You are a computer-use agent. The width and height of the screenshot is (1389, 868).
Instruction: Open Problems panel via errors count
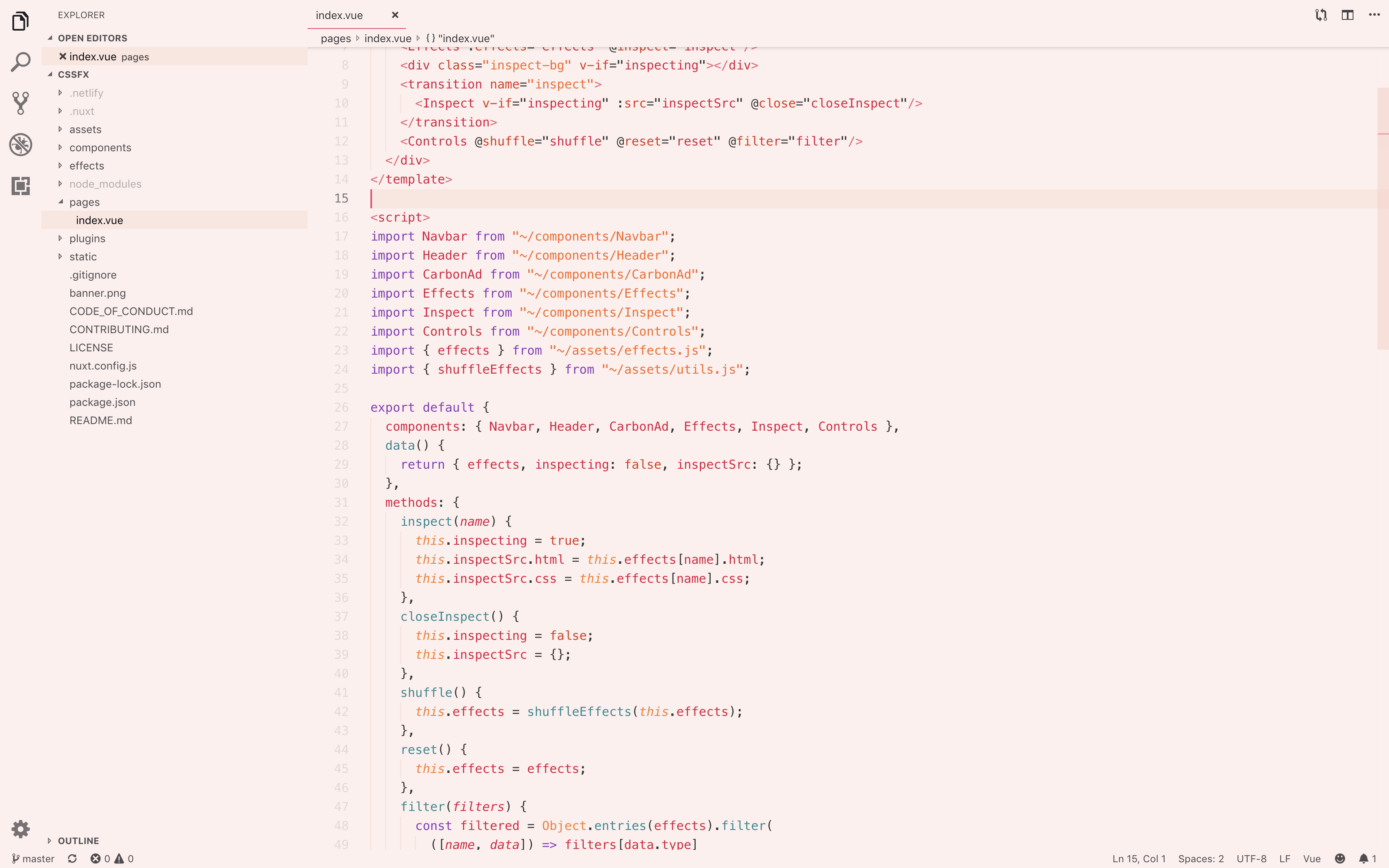(x=100, y=858)
